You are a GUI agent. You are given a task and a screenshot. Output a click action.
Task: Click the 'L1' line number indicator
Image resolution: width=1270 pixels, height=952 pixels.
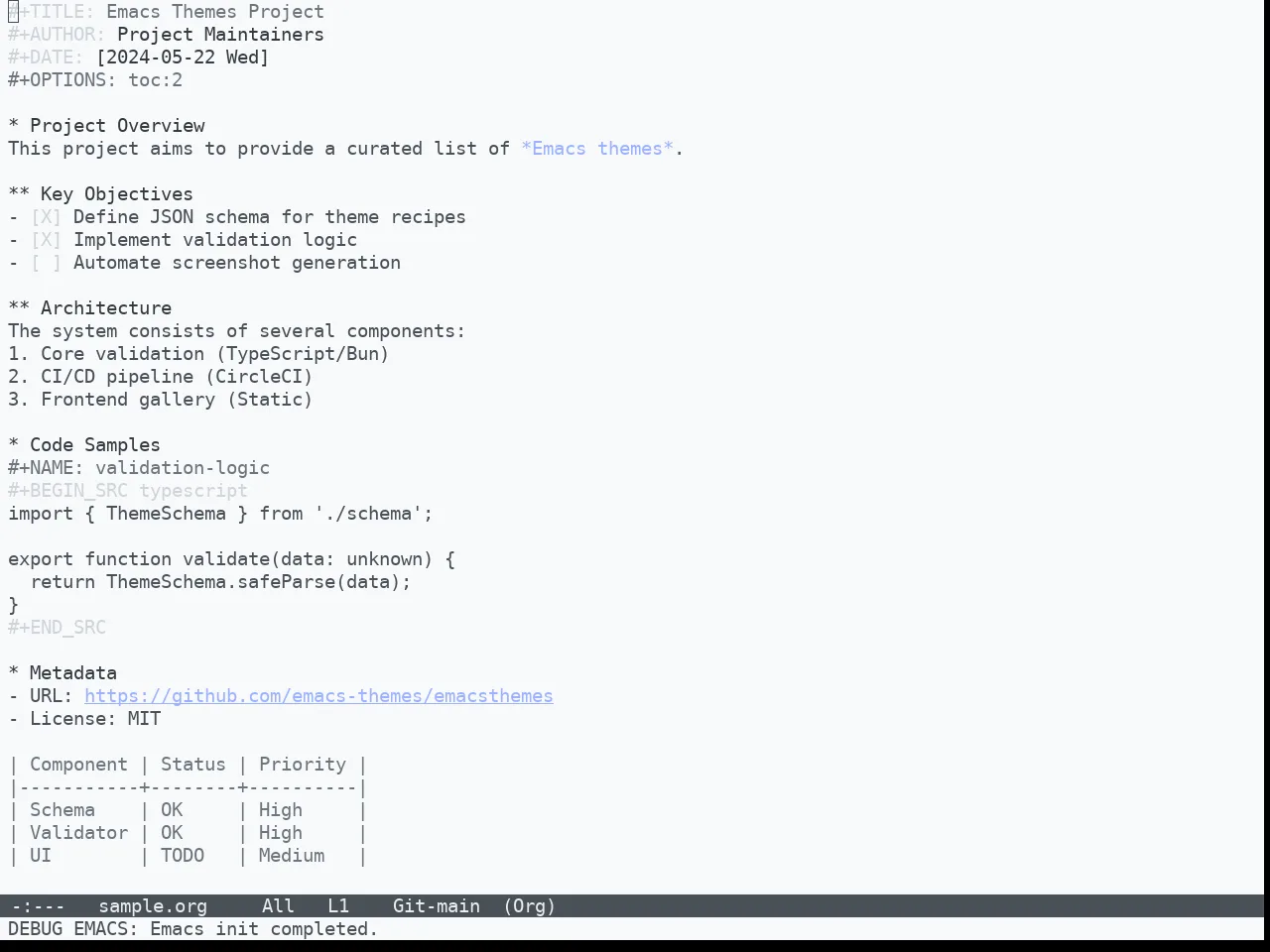[338, 906]
